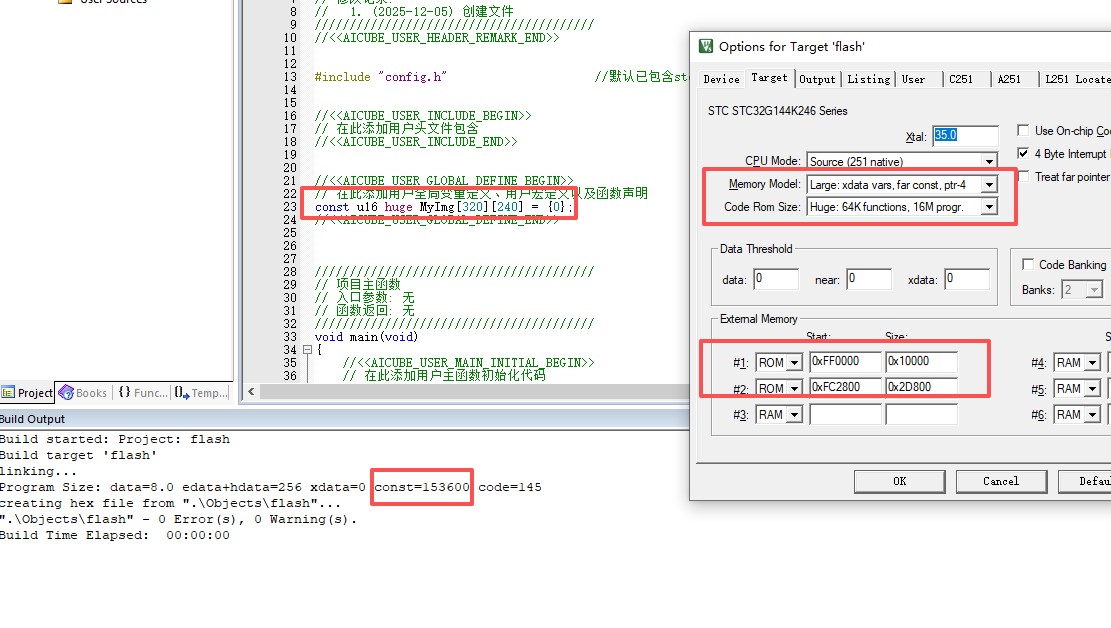Enable Use On-chip checkbox
This screenshot has height=628, width=1111.
[1023, 130]
